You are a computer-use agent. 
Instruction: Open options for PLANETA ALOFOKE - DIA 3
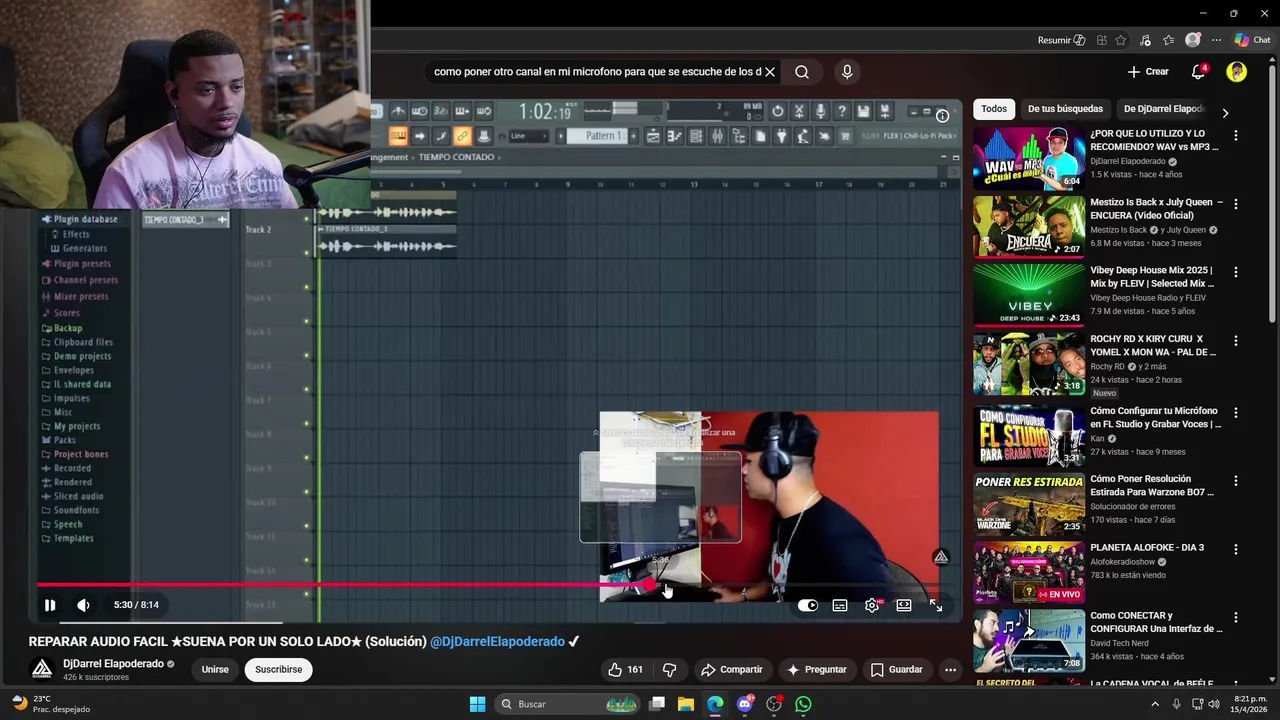[x=1236, y=550]
